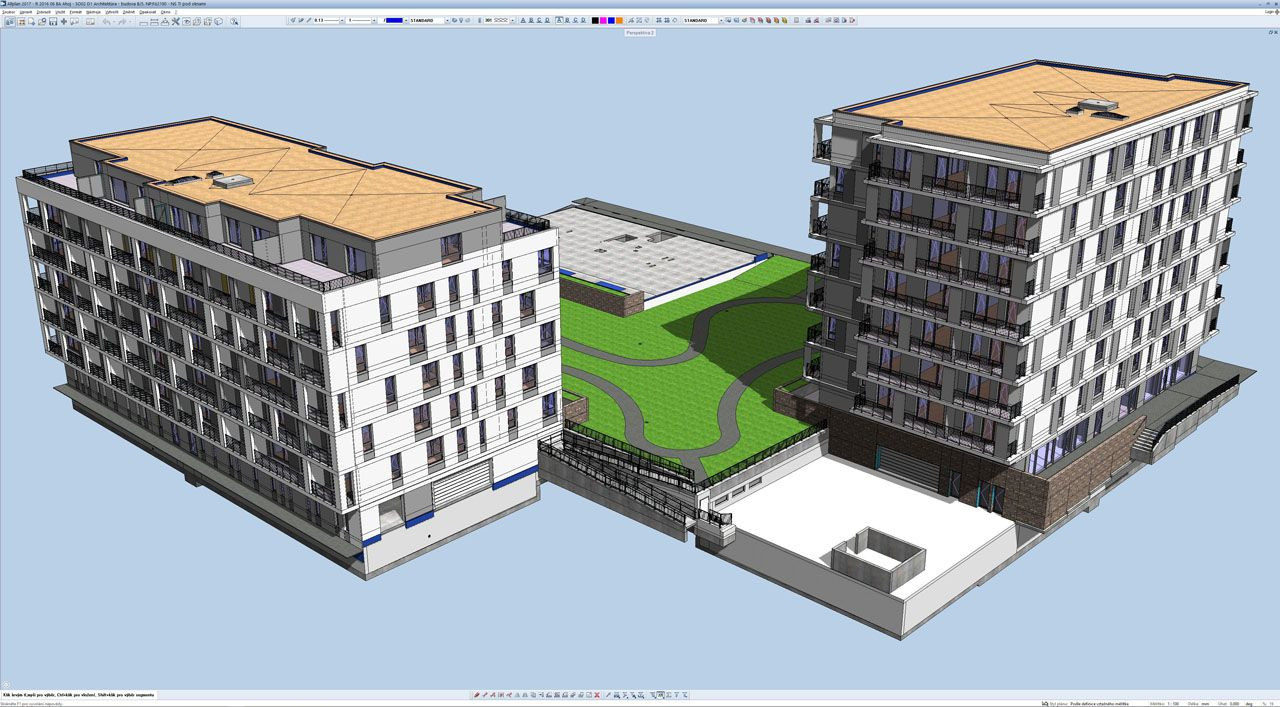This screenshot has height=707, width=1280.
Task: Click the first pencil icon in bottom toolbar
Action: coord(476,695)
